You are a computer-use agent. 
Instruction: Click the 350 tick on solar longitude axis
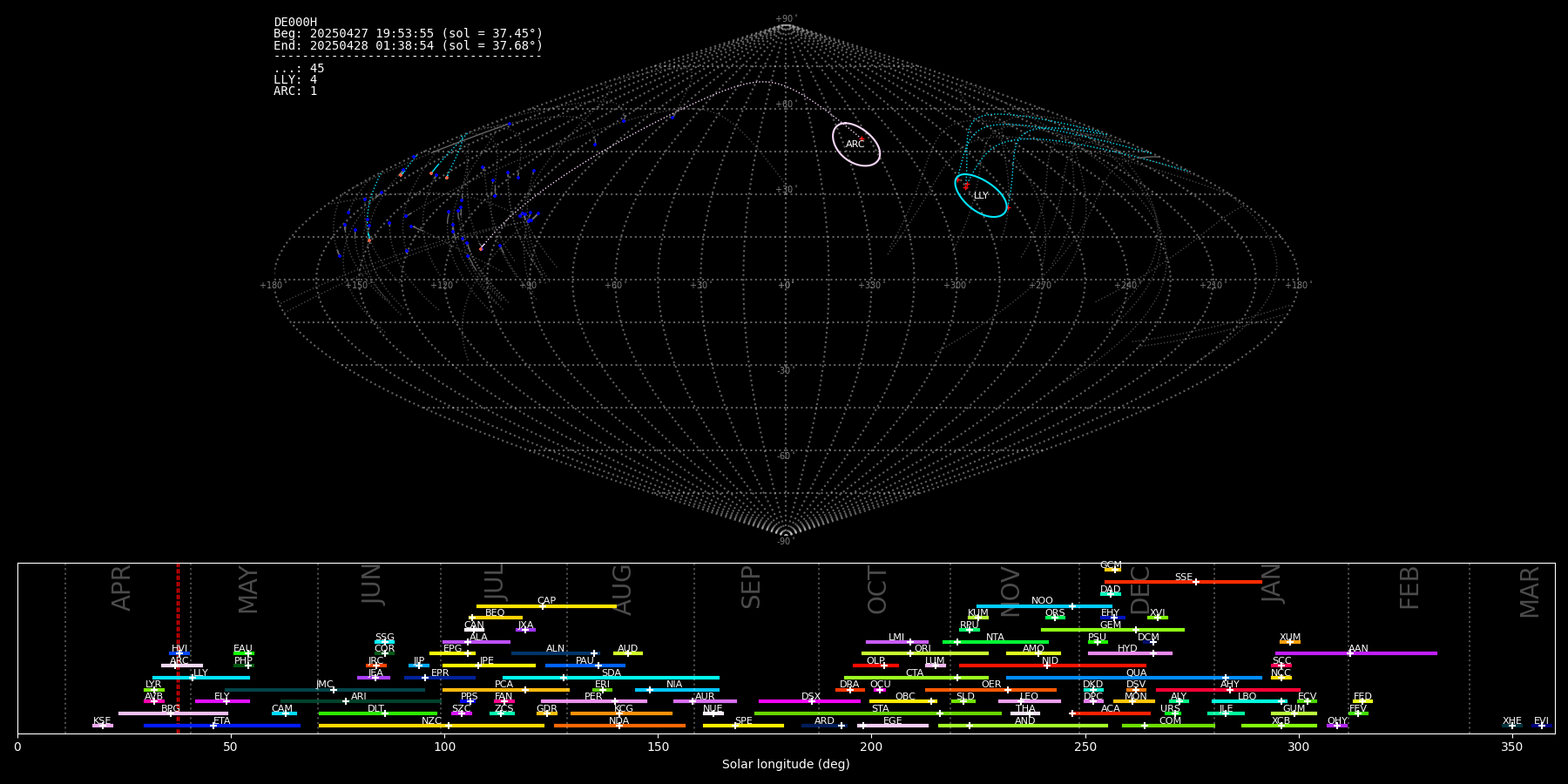(1512, 747)
